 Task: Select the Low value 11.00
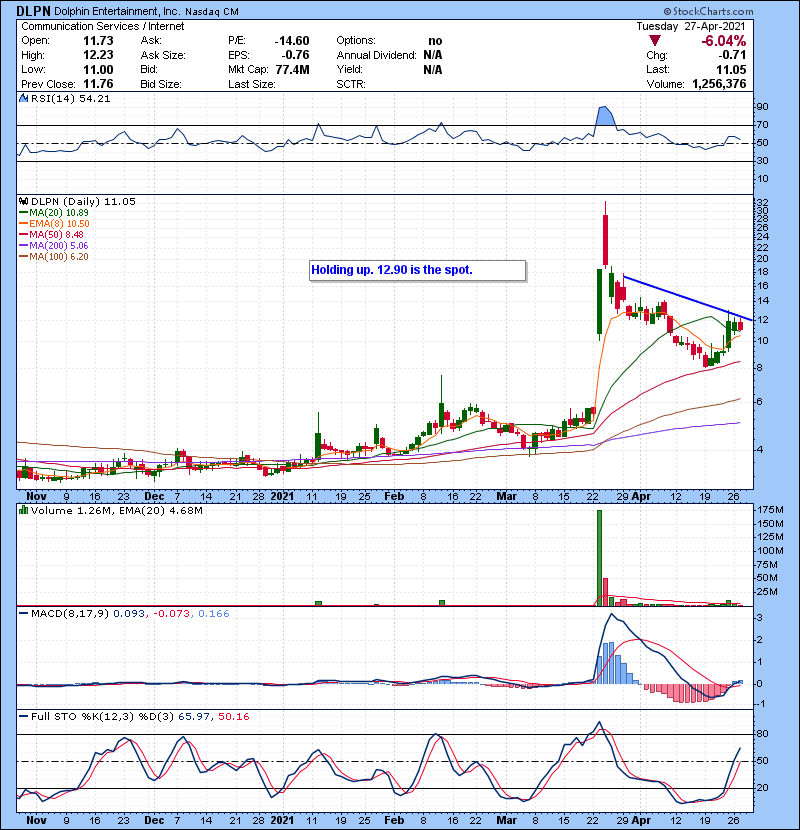[x=98, y=69]
